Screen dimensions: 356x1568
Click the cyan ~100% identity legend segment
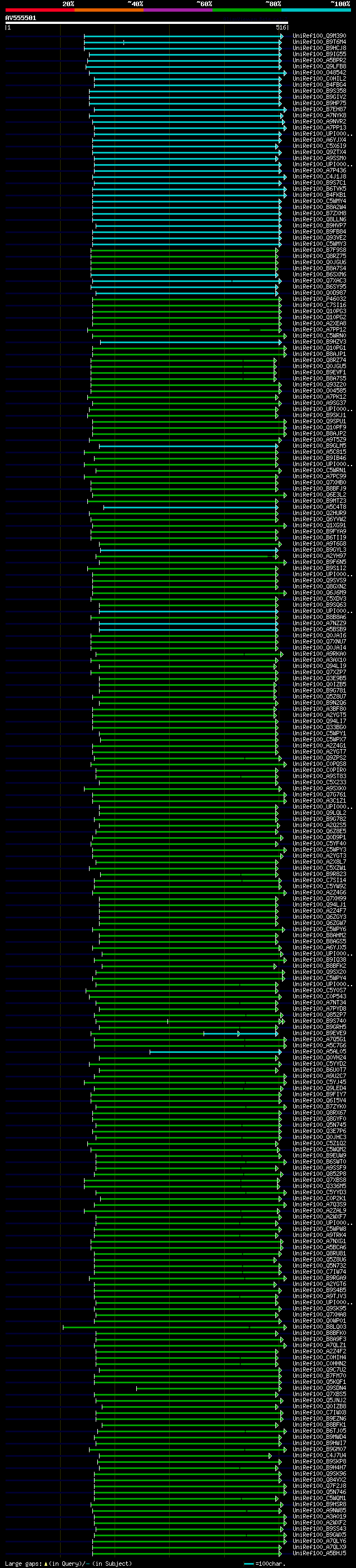pos(316,10)
